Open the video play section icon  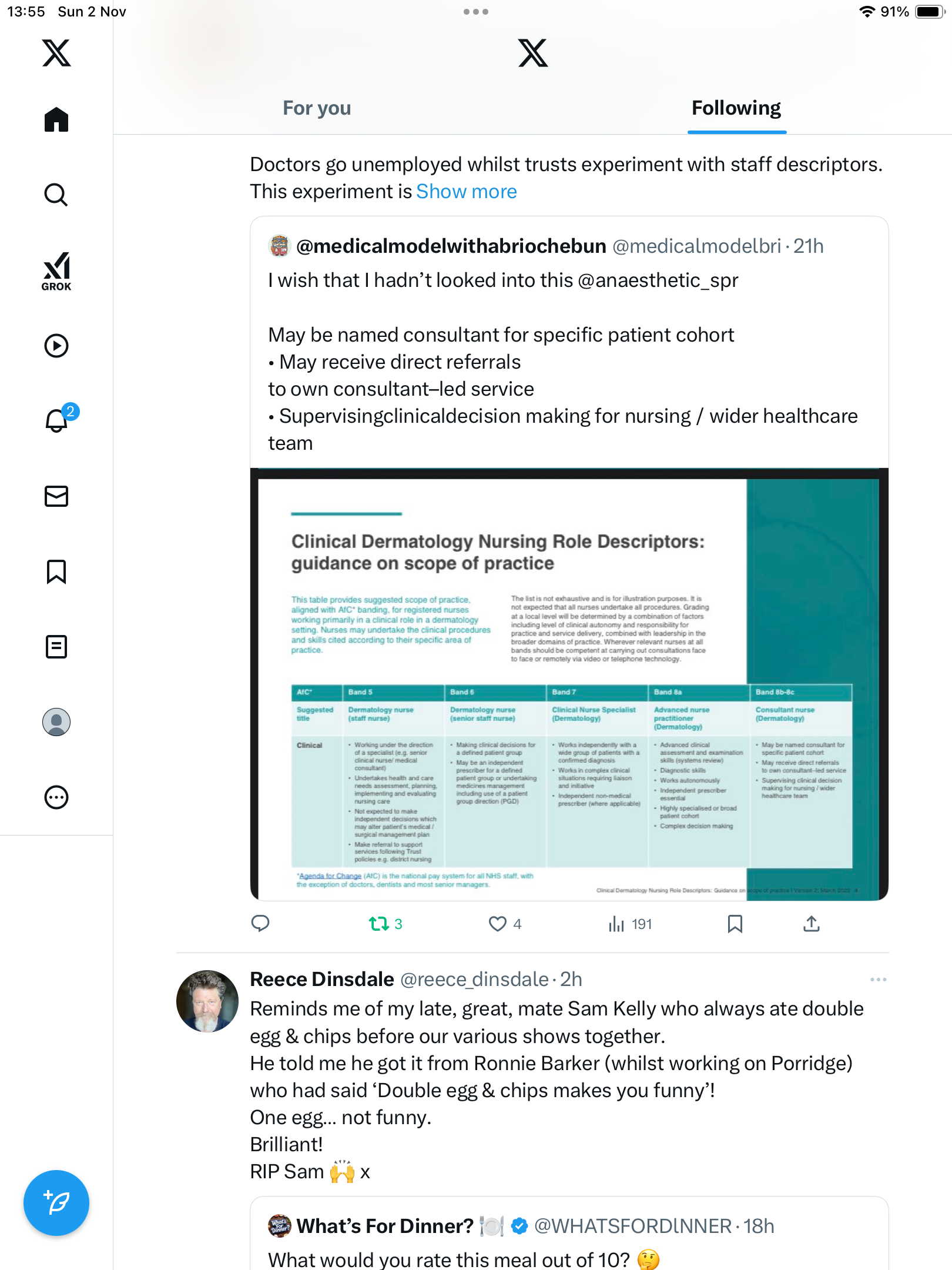(56, 346)
